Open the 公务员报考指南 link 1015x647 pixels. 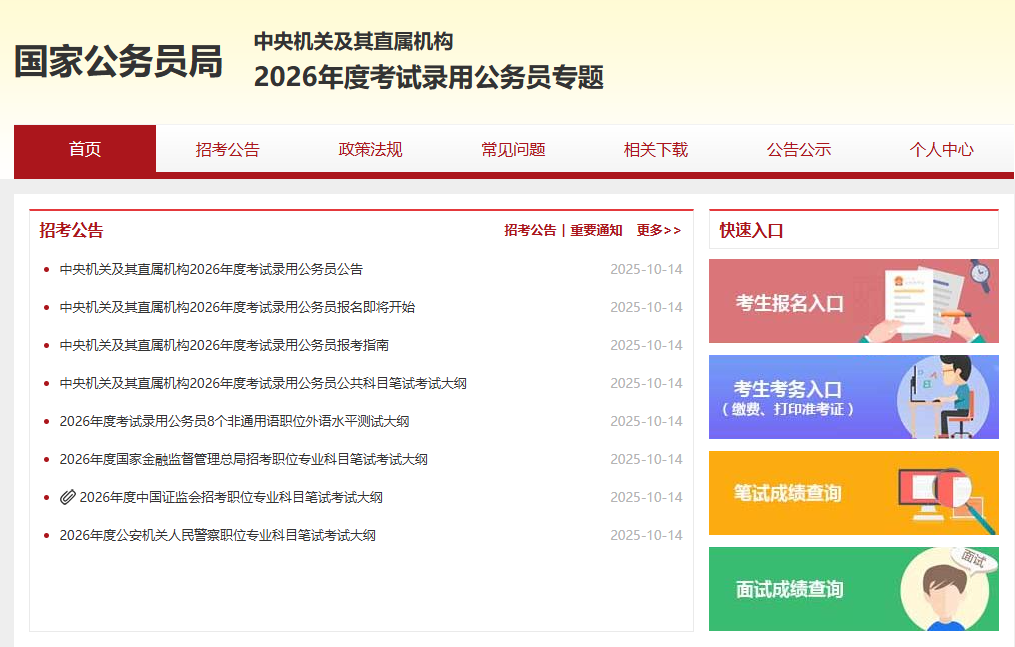point(224,345)
